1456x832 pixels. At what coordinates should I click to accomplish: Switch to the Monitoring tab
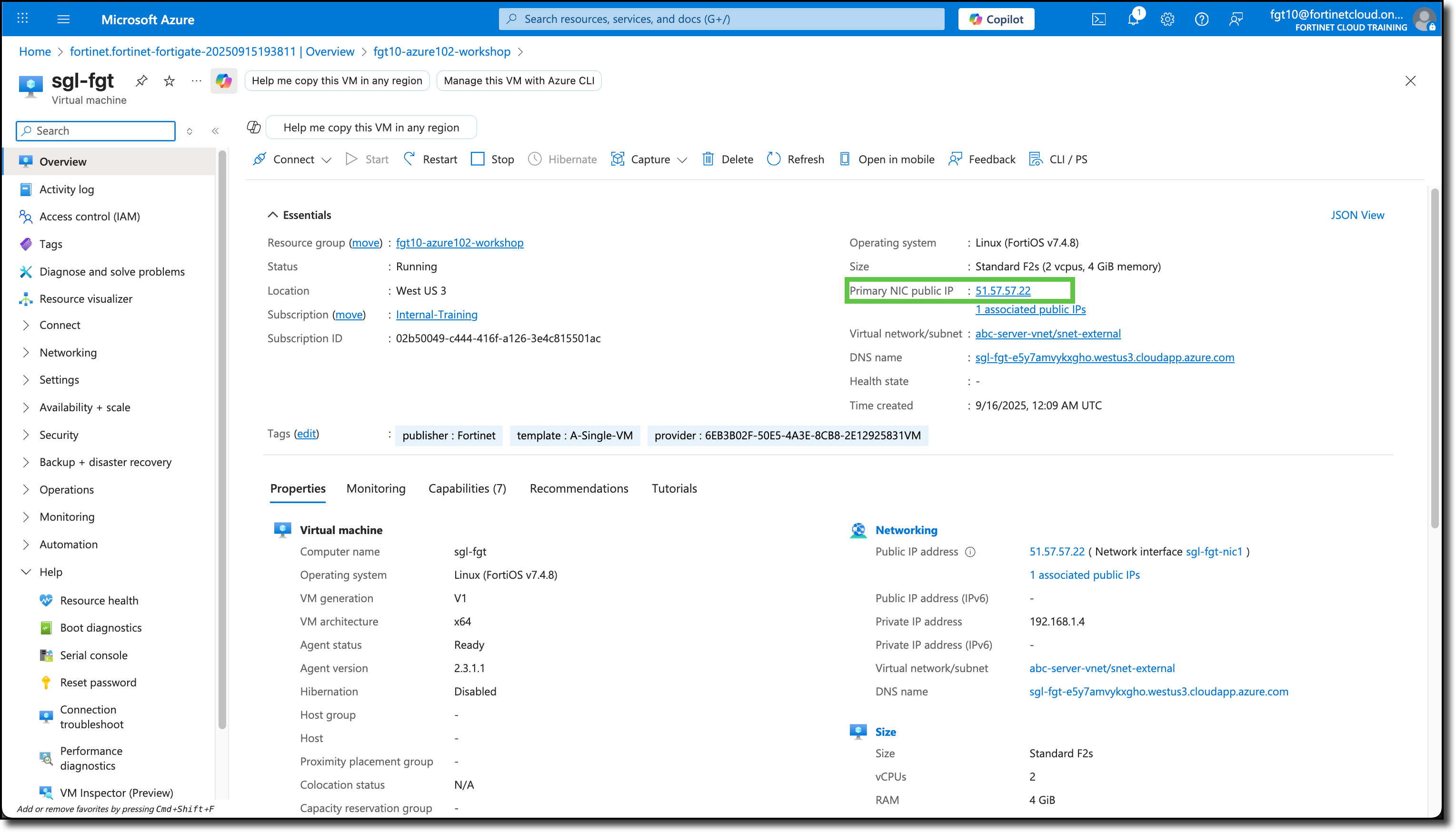376,488
